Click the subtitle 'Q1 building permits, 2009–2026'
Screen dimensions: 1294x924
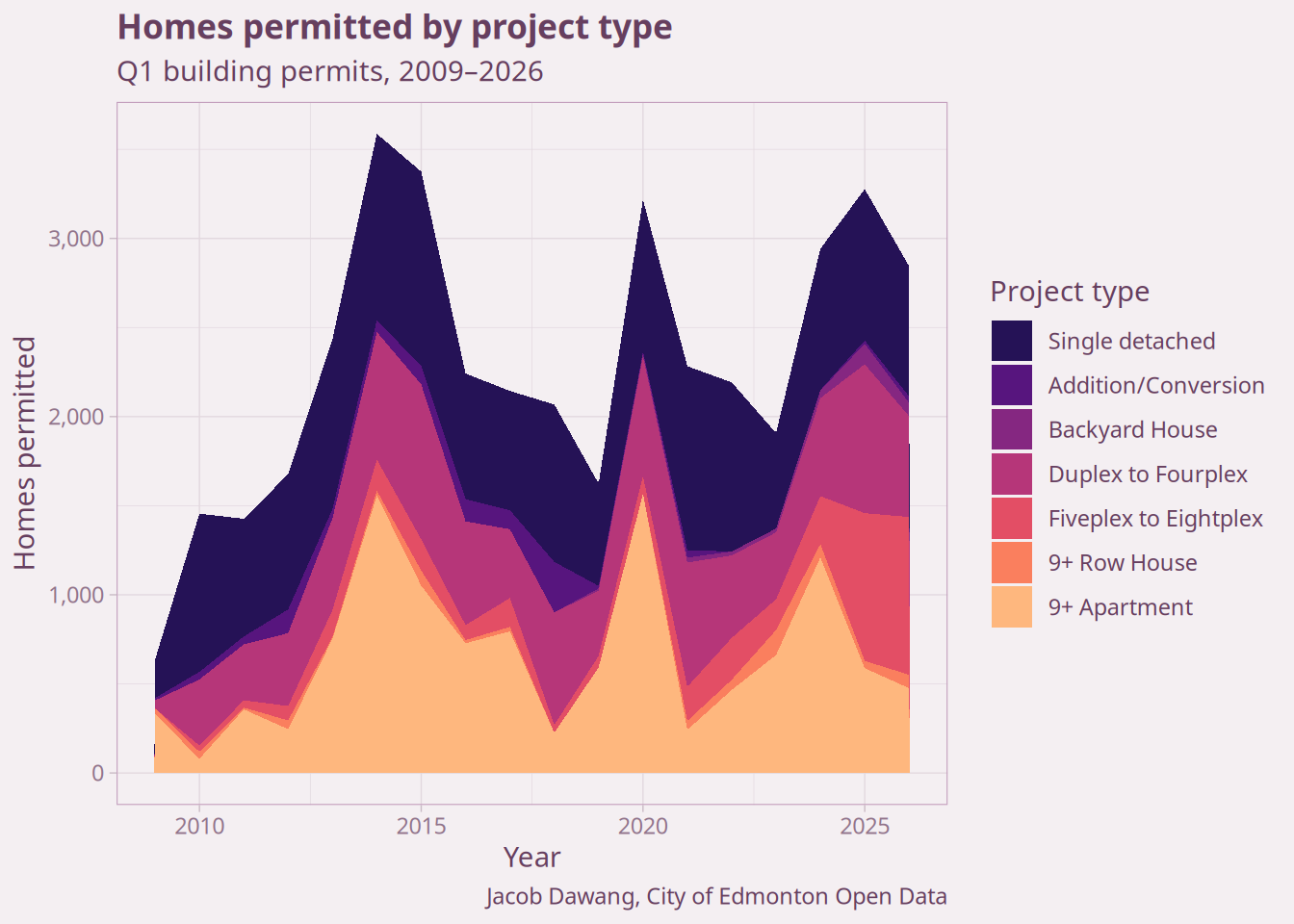(330, 71)
